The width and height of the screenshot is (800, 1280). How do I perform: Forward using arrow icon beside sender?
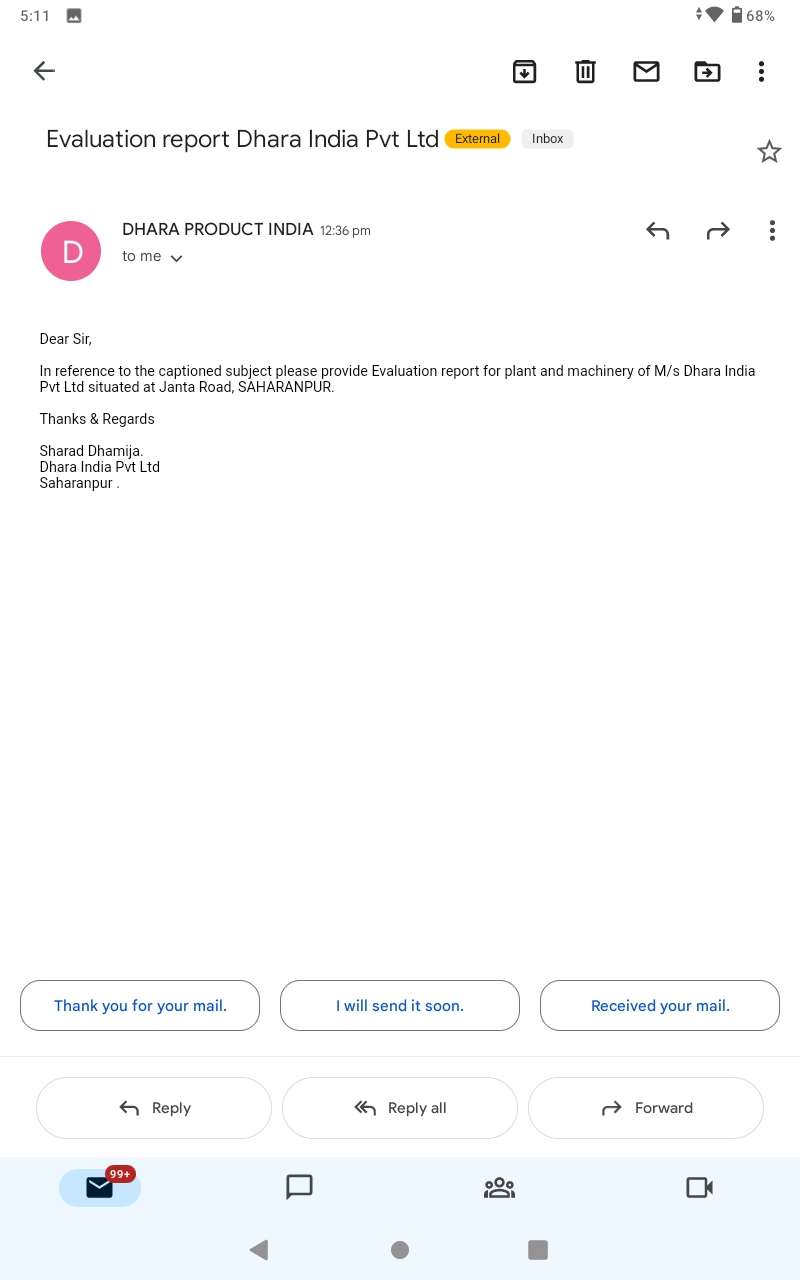[718, 231]
